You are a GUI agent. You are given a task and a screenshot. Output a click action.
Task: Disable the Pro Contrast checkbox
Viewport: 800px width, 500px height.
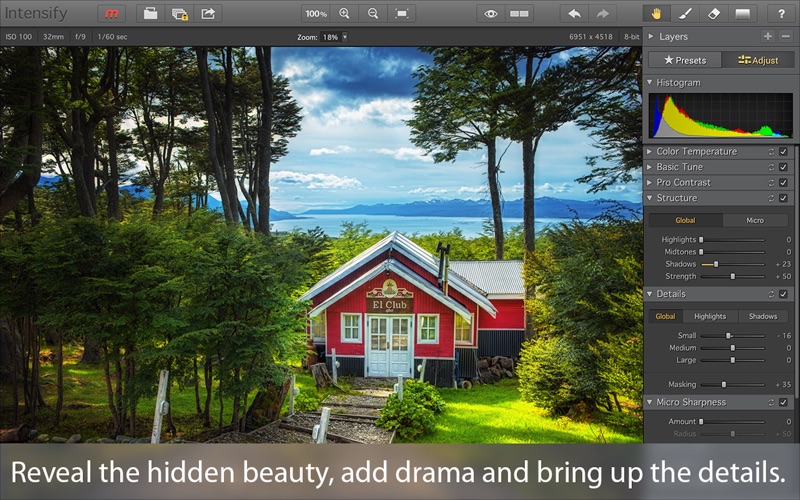click(x=783, y=183)
